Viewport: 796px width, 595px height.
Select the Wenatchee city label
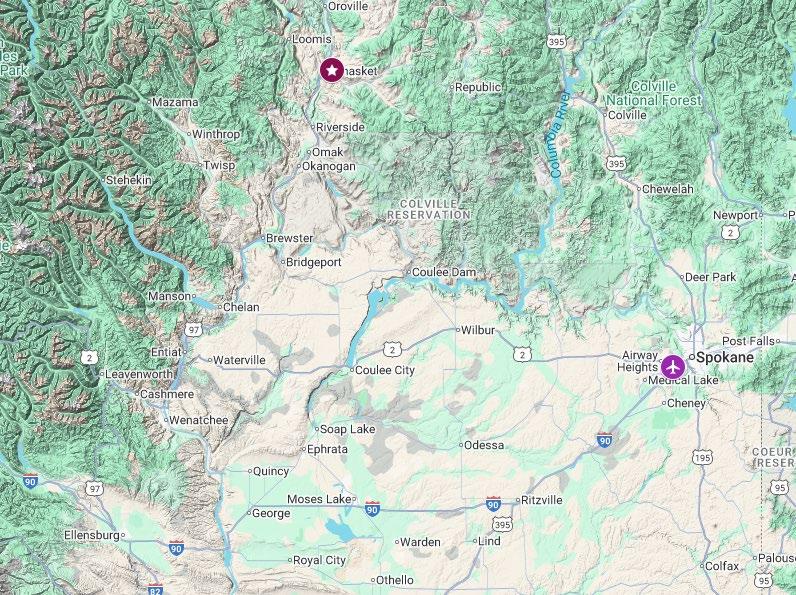coord(198,420)
